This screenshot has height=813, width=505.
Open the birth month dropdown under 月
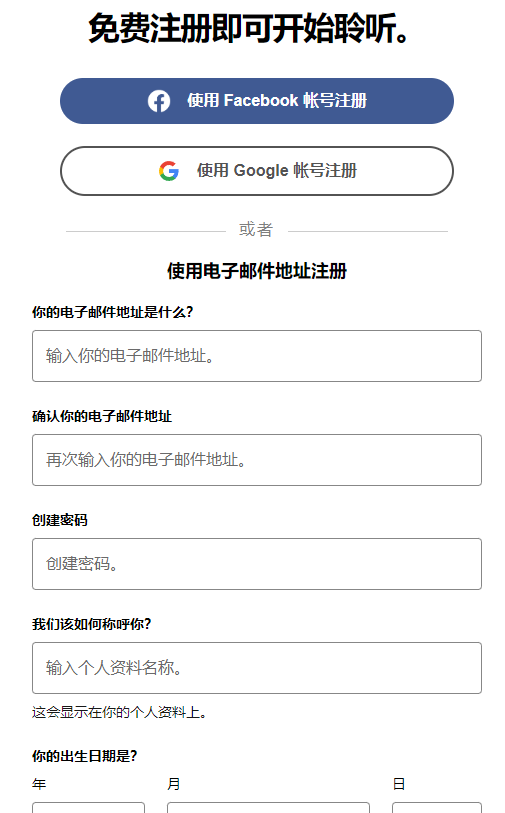268,808
